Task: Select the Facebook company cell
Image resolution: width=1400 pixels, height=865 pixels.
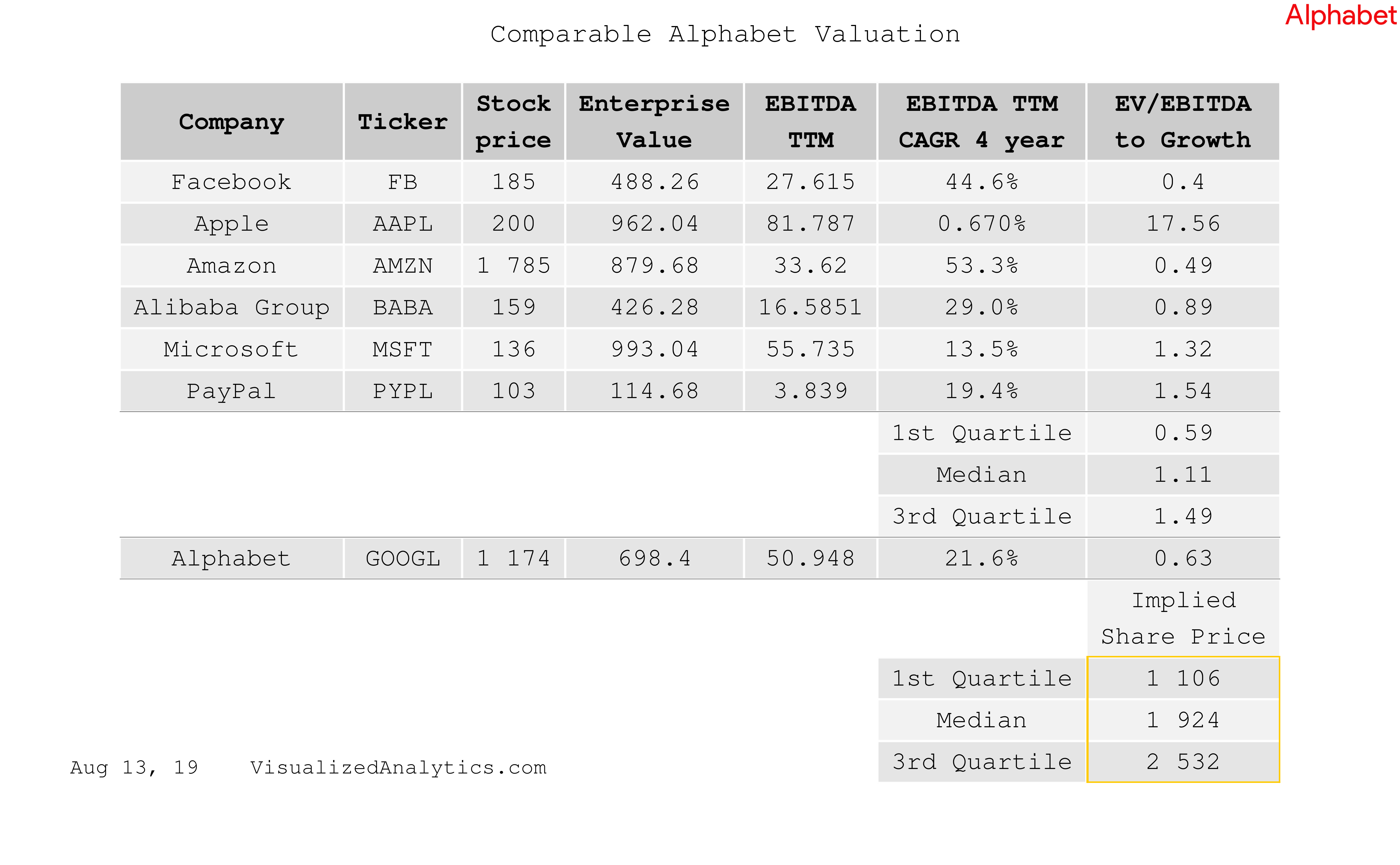Action: 231,182
